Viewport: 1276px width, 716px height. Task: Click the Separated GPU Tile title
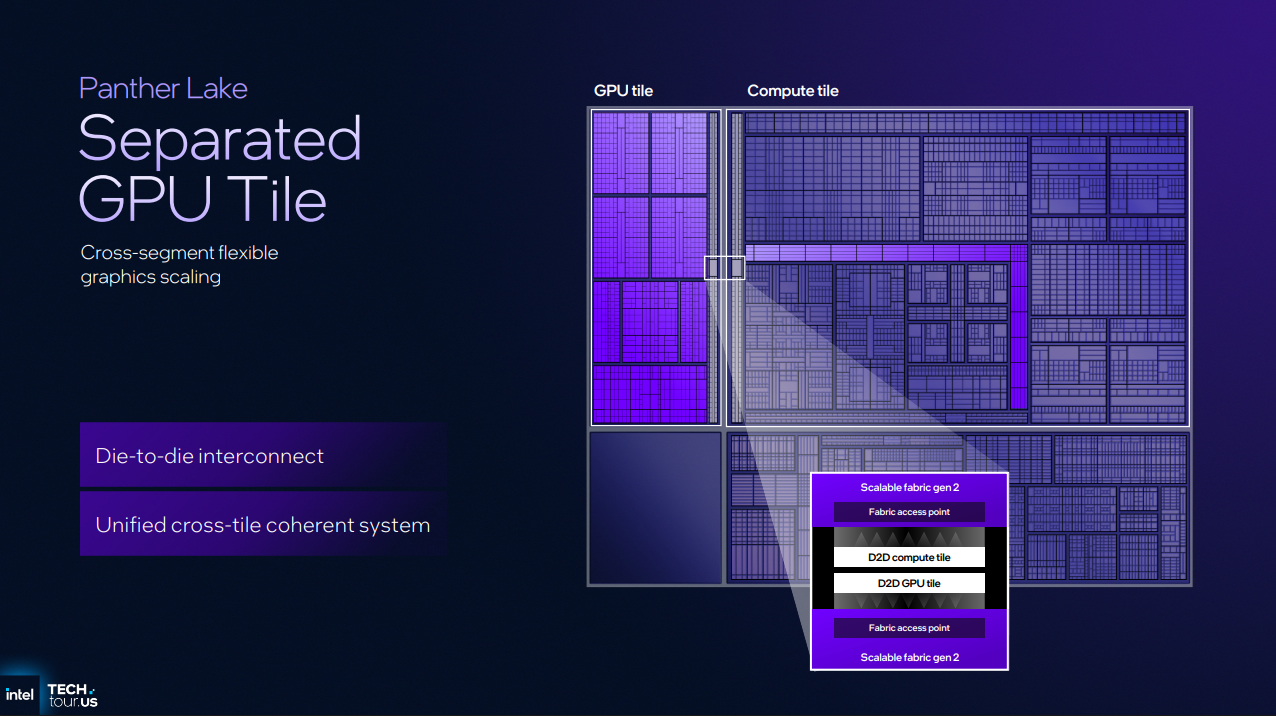[x=219, y=168]
